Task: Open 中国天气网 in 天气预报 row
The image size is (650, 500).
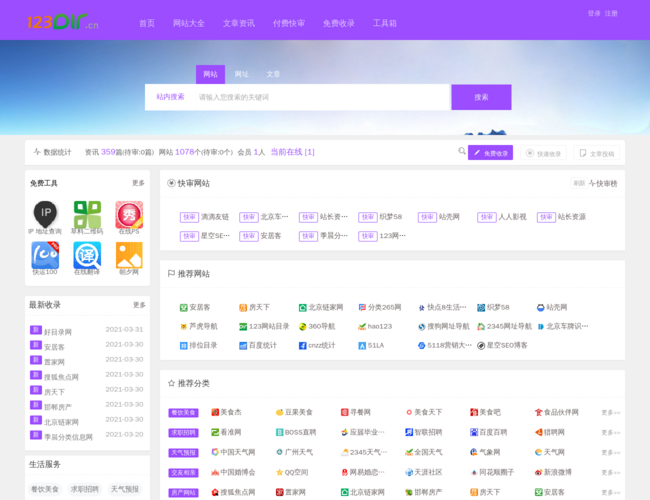Action: pos(233,452)
